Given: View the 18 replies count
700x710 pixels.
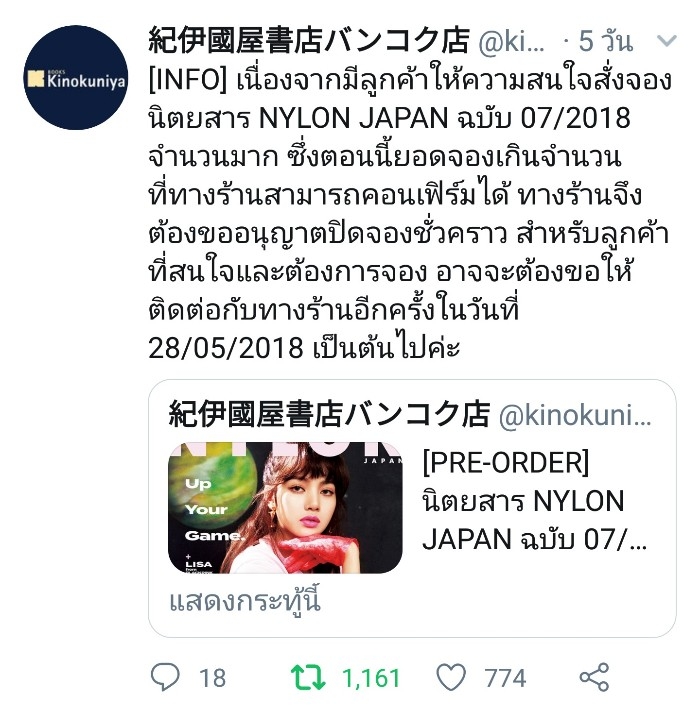Looking at the screenshot, I should pyautogui.click(x=212, y=678).
